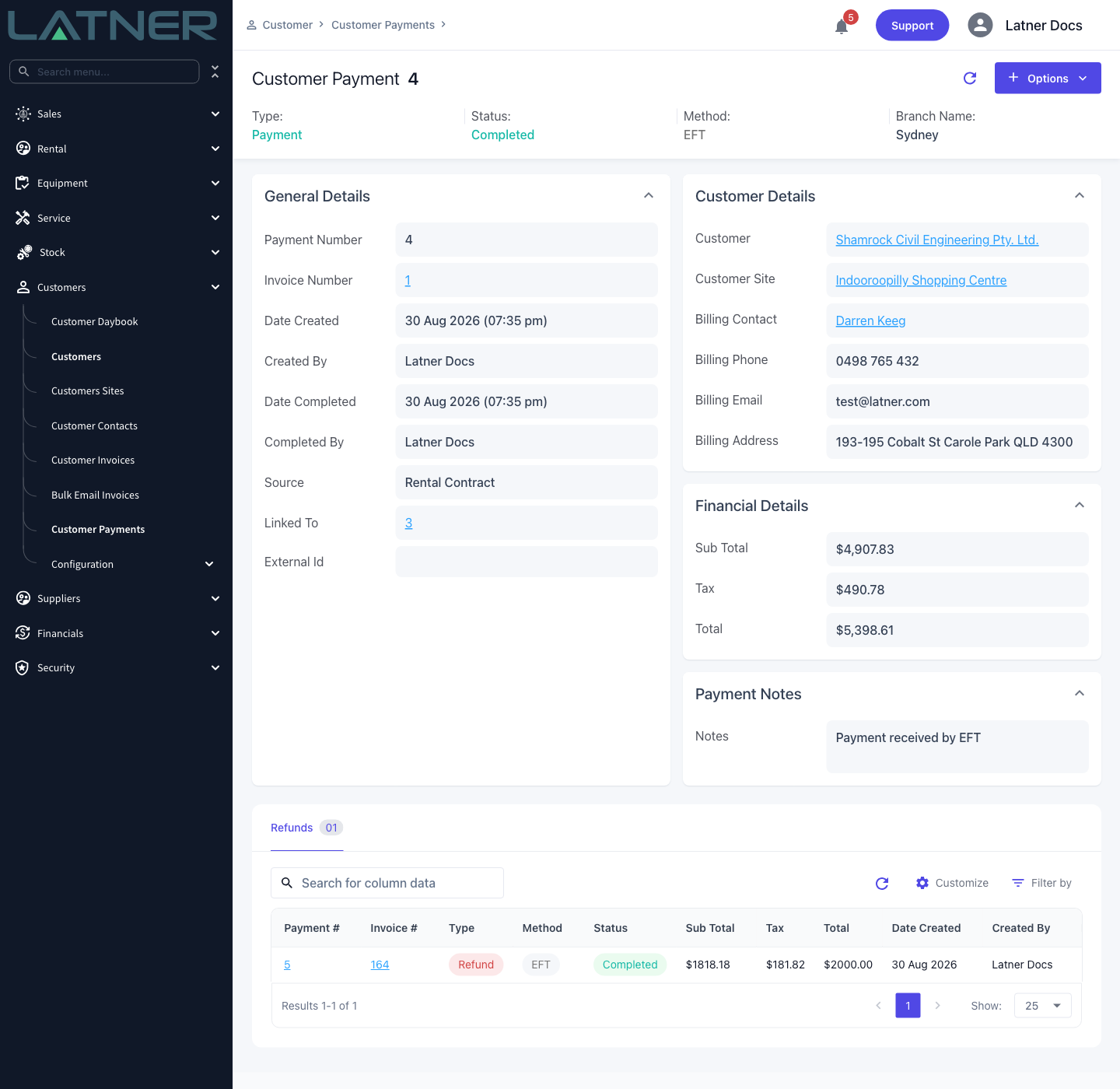Click the External Id field
This screenshot has width=1120, height=1089.
(527, 562)
